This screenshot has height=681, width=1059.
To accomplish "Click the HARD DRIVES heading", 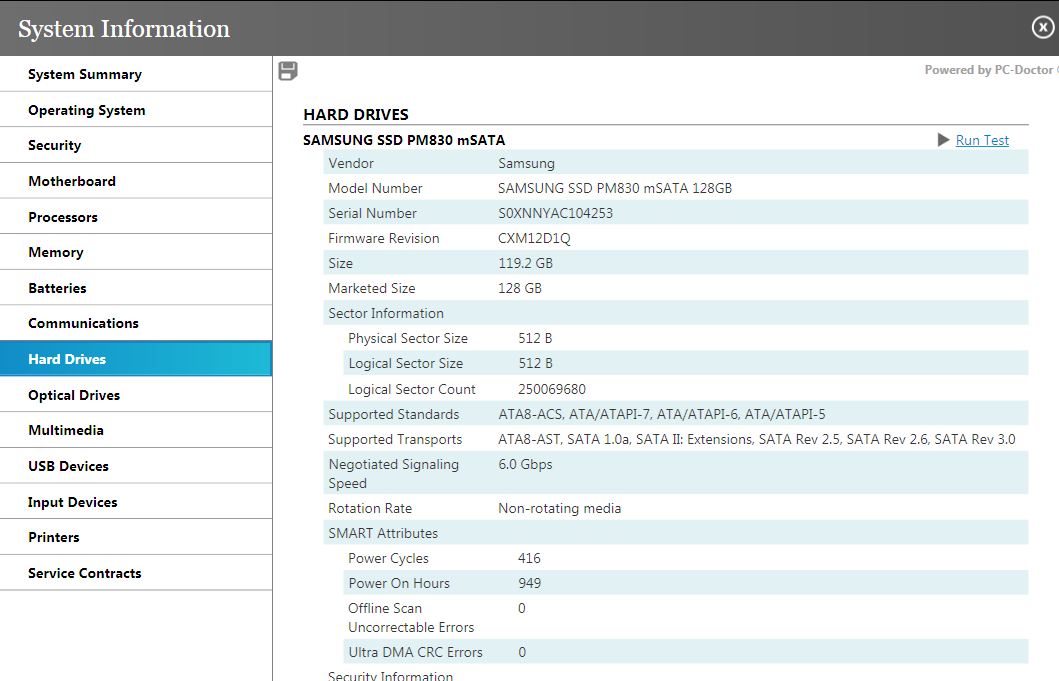I will [356, 114].
